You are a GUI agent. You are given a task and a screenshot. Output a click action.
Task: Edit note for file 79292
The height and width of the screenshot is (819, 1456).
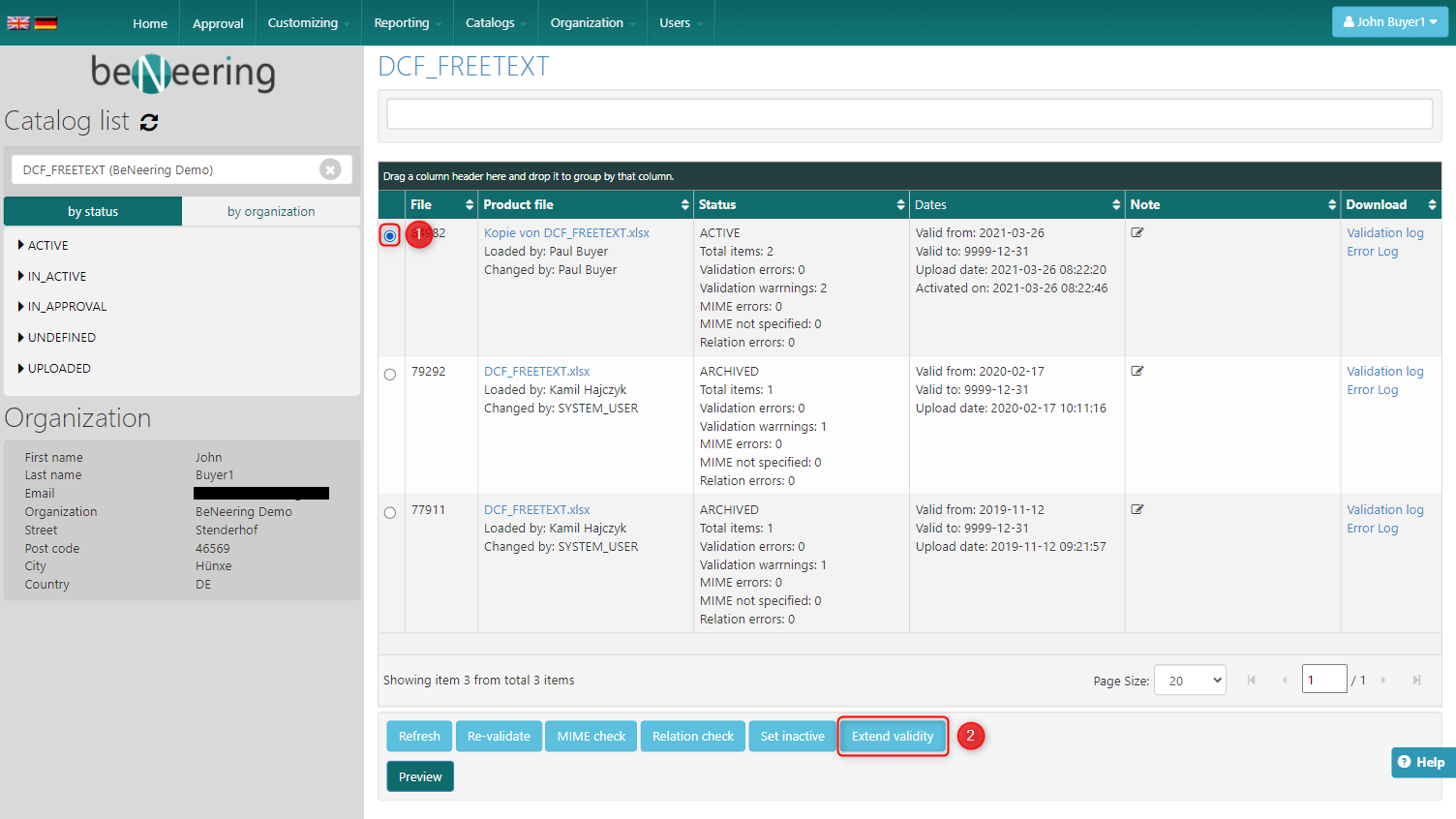(x=1137, y=371)
